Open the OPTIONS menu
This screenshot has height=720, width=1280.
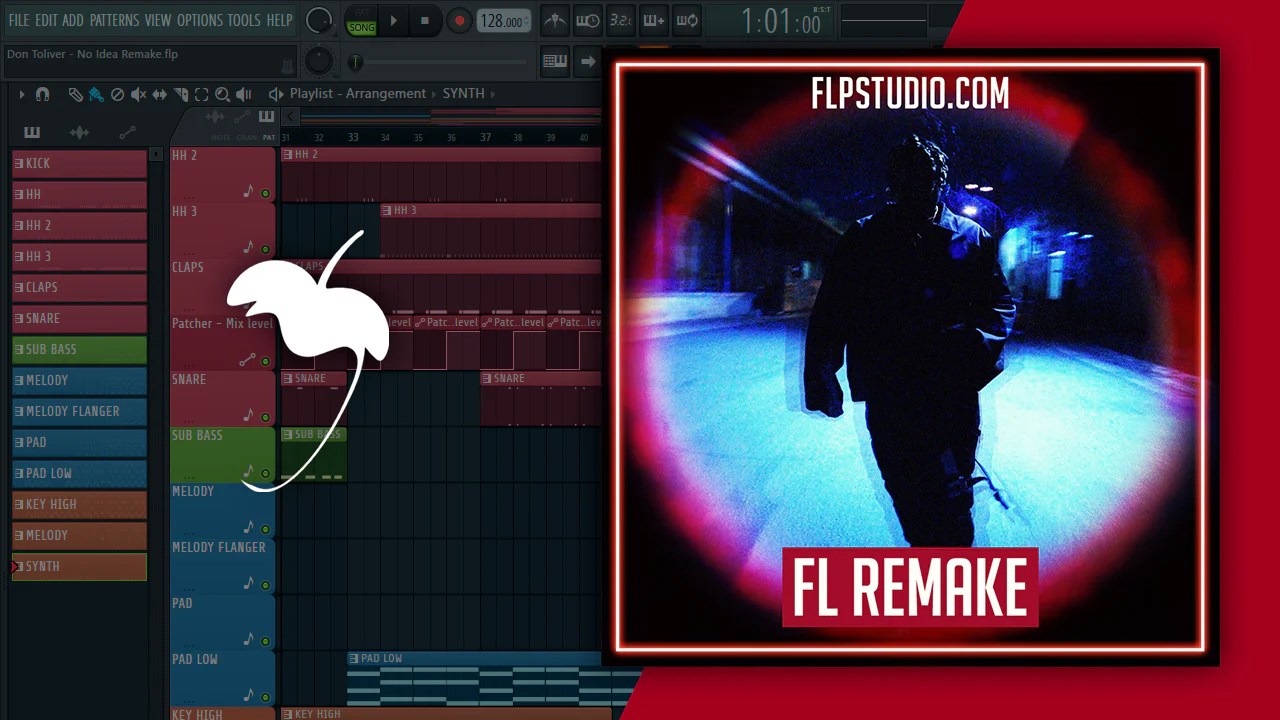200,20
